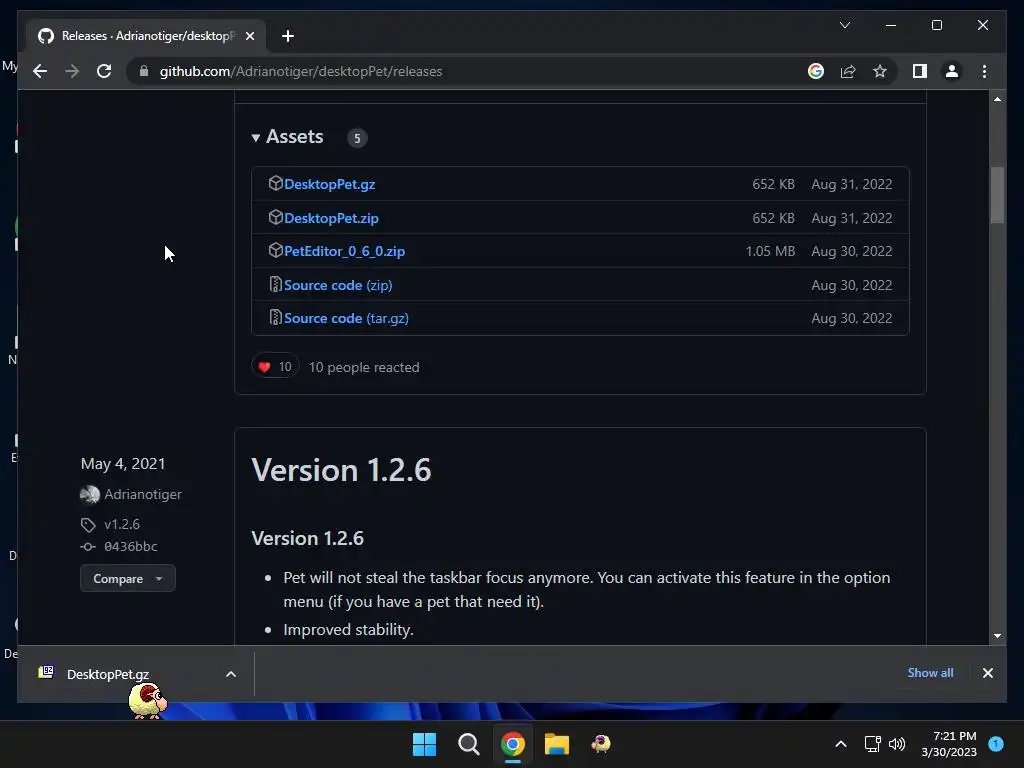Screen dimensions: 1024x768
Task: Open the Version 1.2.6 release title
Action: [x=341, y=470]
